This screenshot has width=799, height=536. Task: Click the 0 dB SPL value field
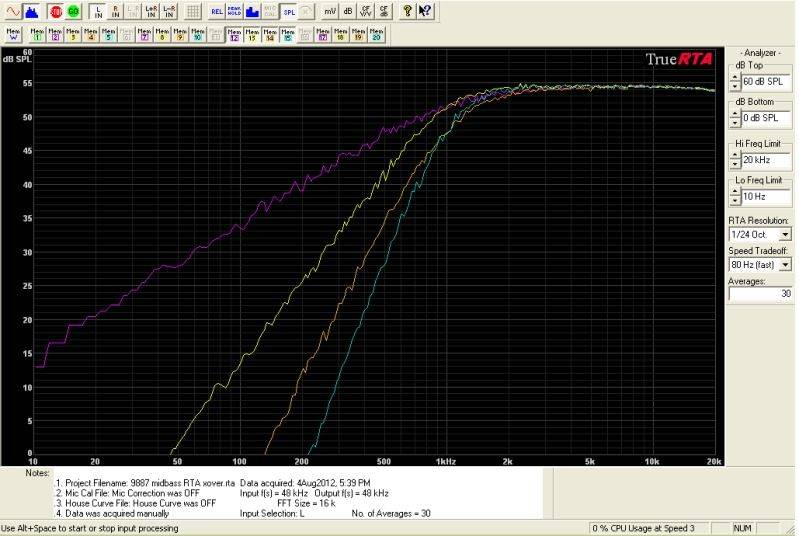point(766,118)
